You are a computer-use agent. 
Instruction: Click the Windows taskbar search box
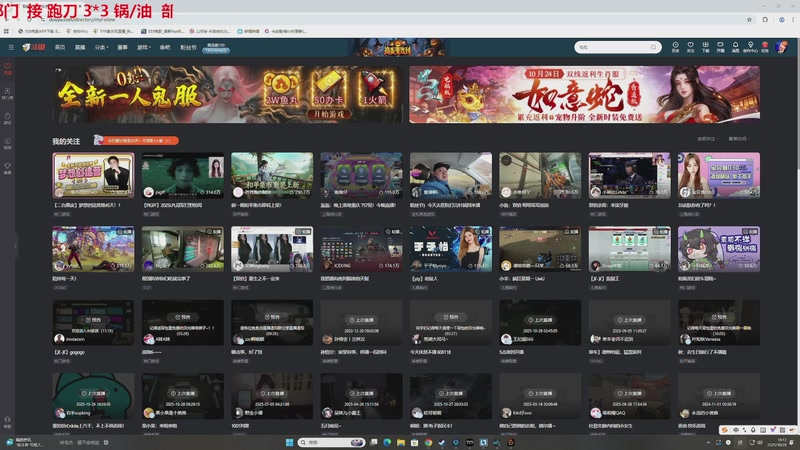click(332, 442)
